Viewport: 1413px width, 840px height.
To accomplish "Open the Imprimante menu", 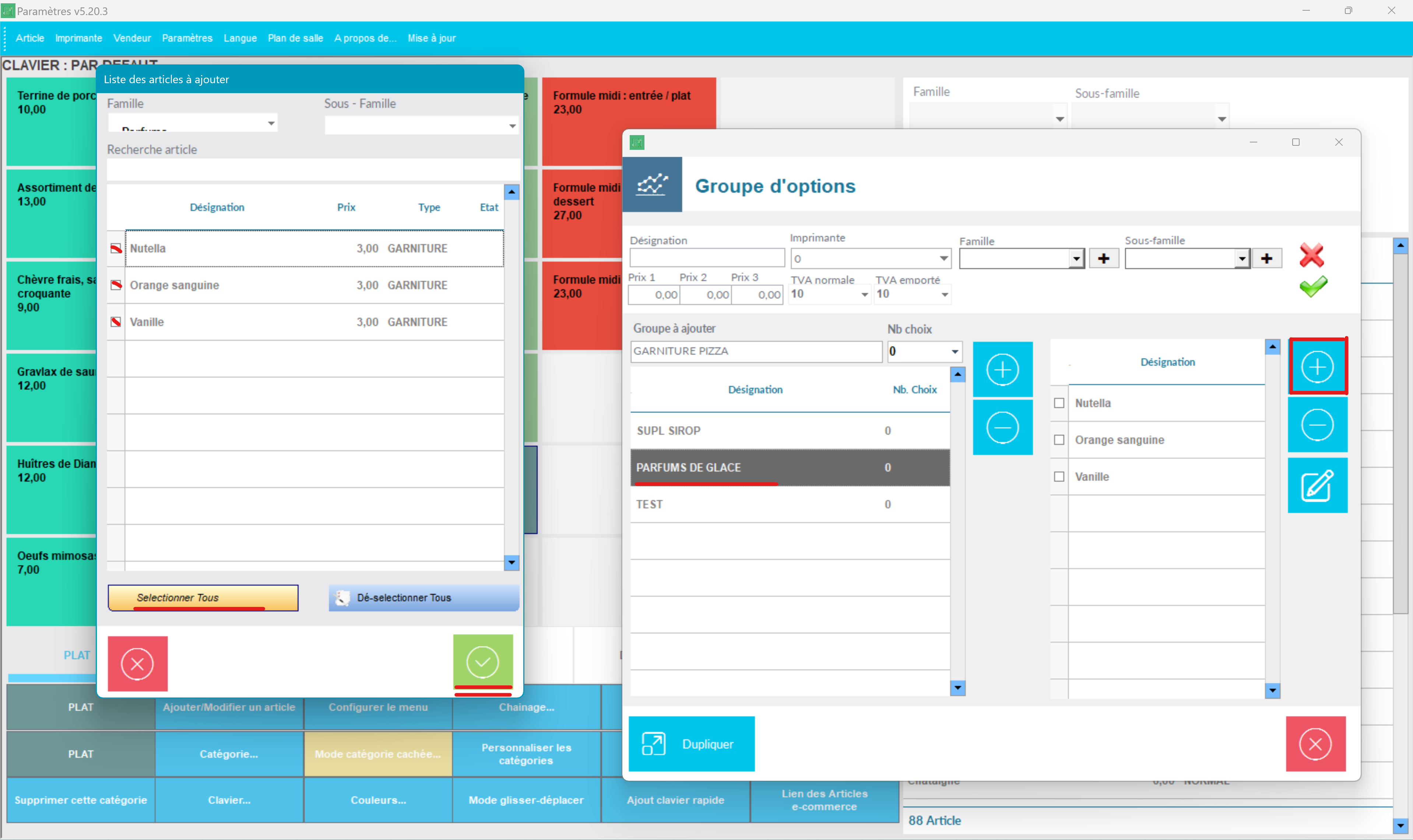I will 79,38.
